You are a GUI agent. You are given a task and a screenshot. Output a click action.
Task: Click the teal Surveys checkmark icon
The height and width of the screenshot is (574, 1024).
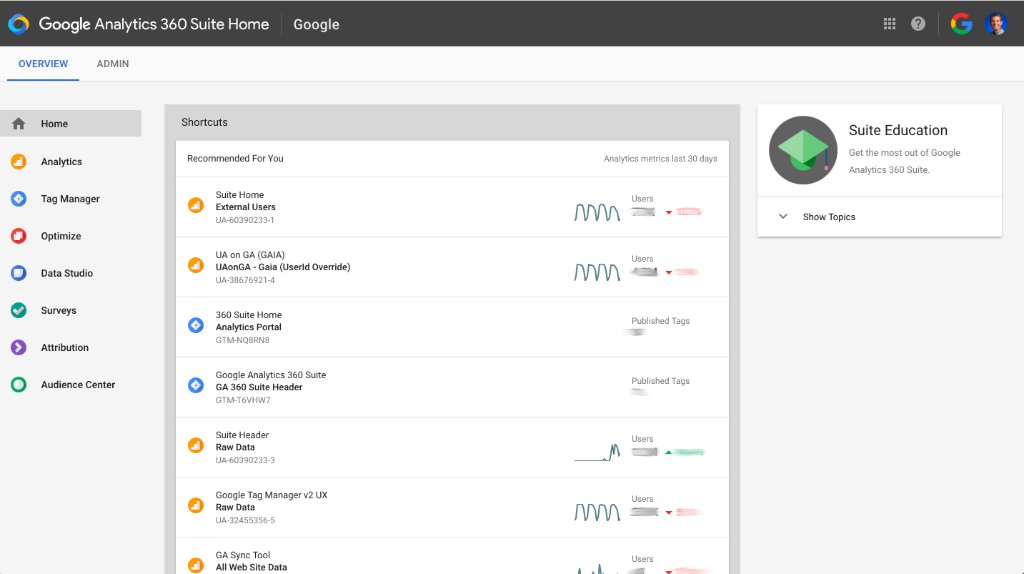pyautogui.click(x=18, y=310)
